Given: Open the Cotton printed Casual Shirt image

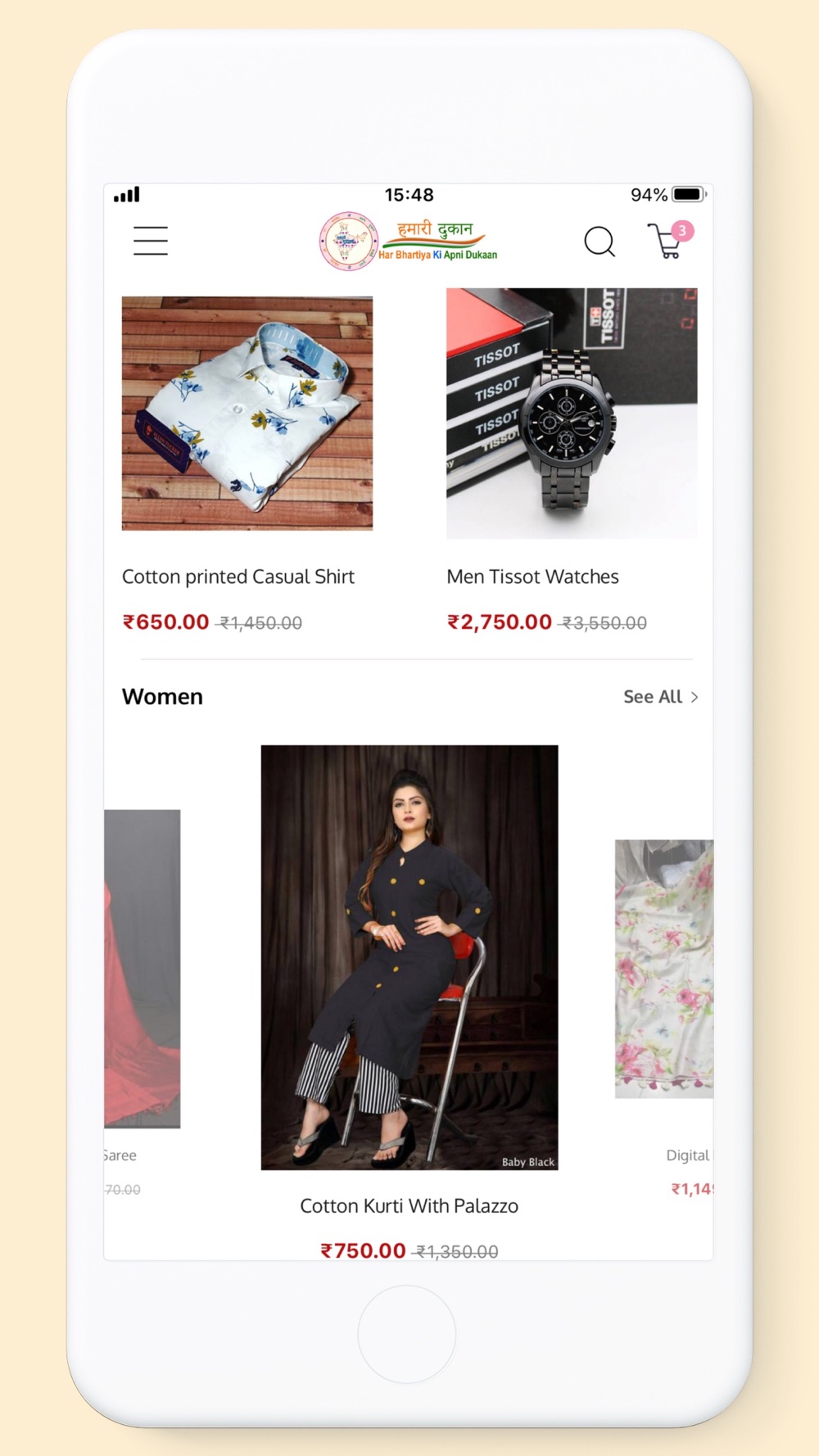Looking at the screenshot, I should [247, 414].
